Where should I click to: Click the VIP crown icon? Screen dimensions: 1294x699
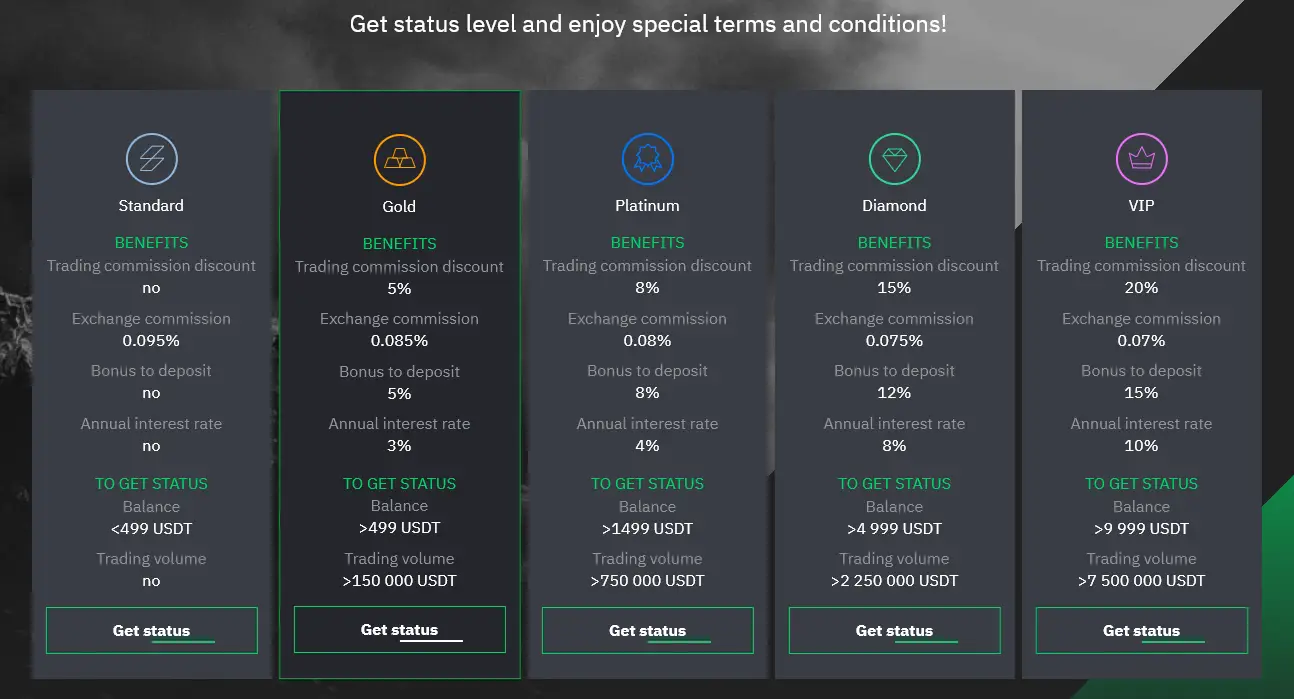coord(1142,159)
